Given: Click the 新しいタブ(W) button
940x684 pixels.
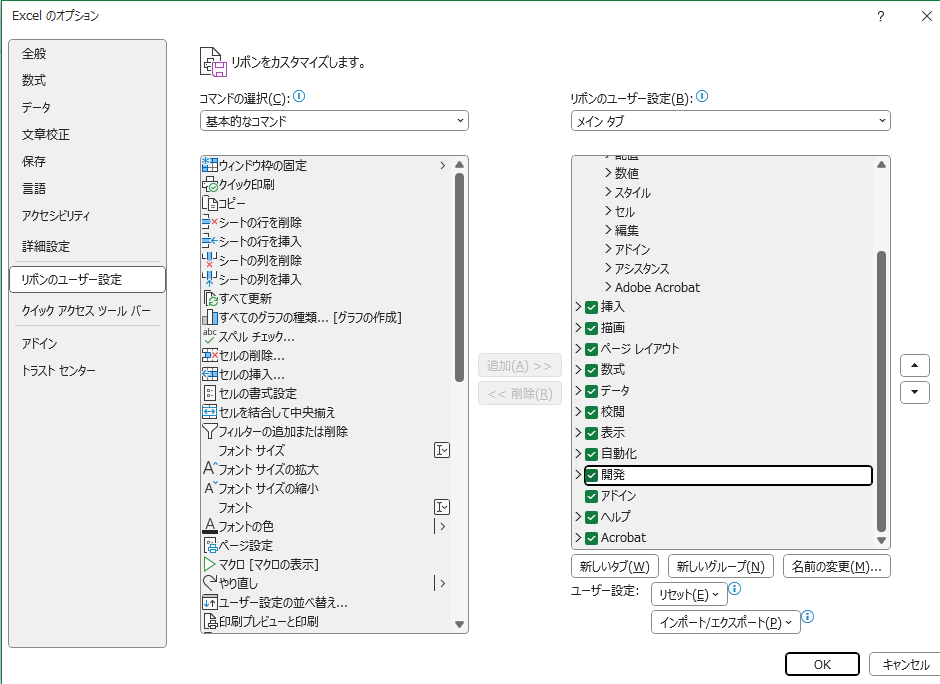Looking at the screenshot, I should 611,565.
